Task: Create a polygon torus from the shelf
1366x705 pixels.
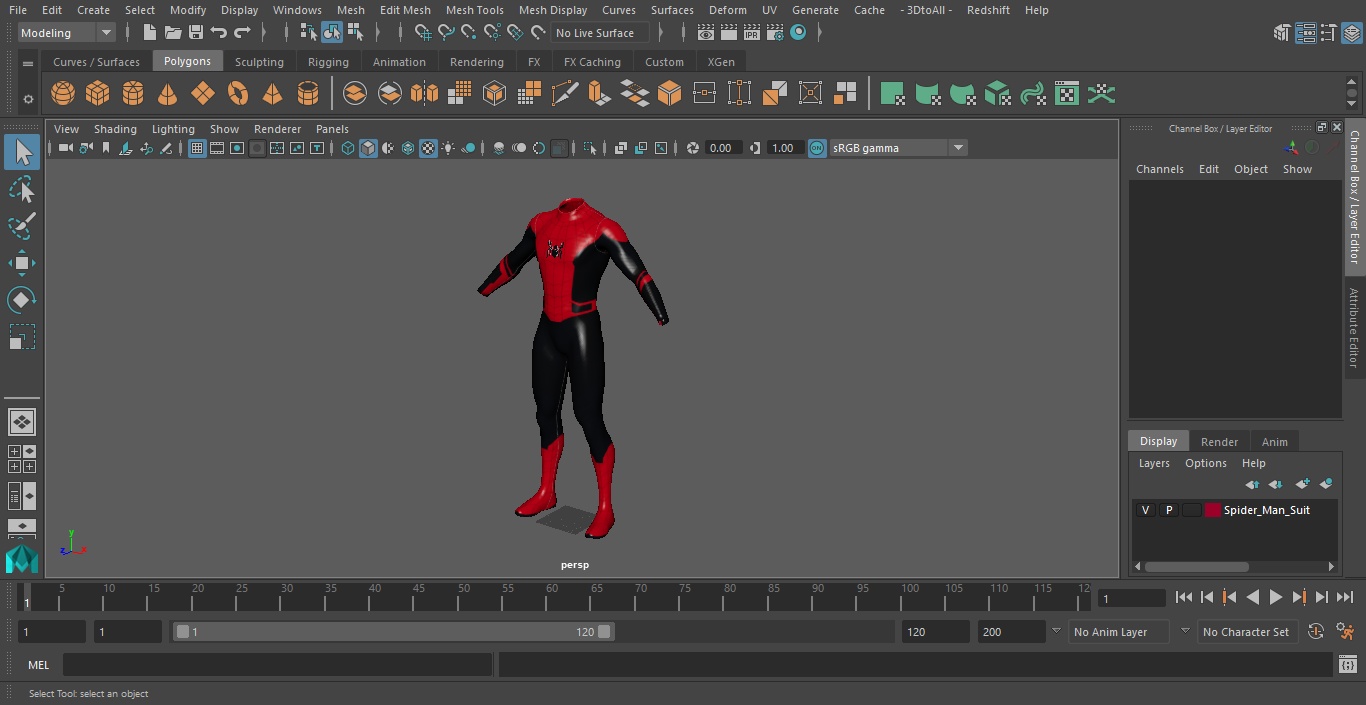Action: click(238, 94)
